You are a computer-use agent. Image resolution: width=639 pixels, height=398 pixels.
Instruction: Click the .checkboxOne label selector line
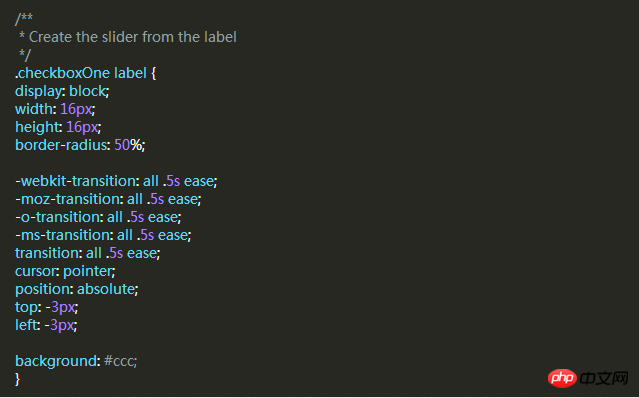point(86,73)
